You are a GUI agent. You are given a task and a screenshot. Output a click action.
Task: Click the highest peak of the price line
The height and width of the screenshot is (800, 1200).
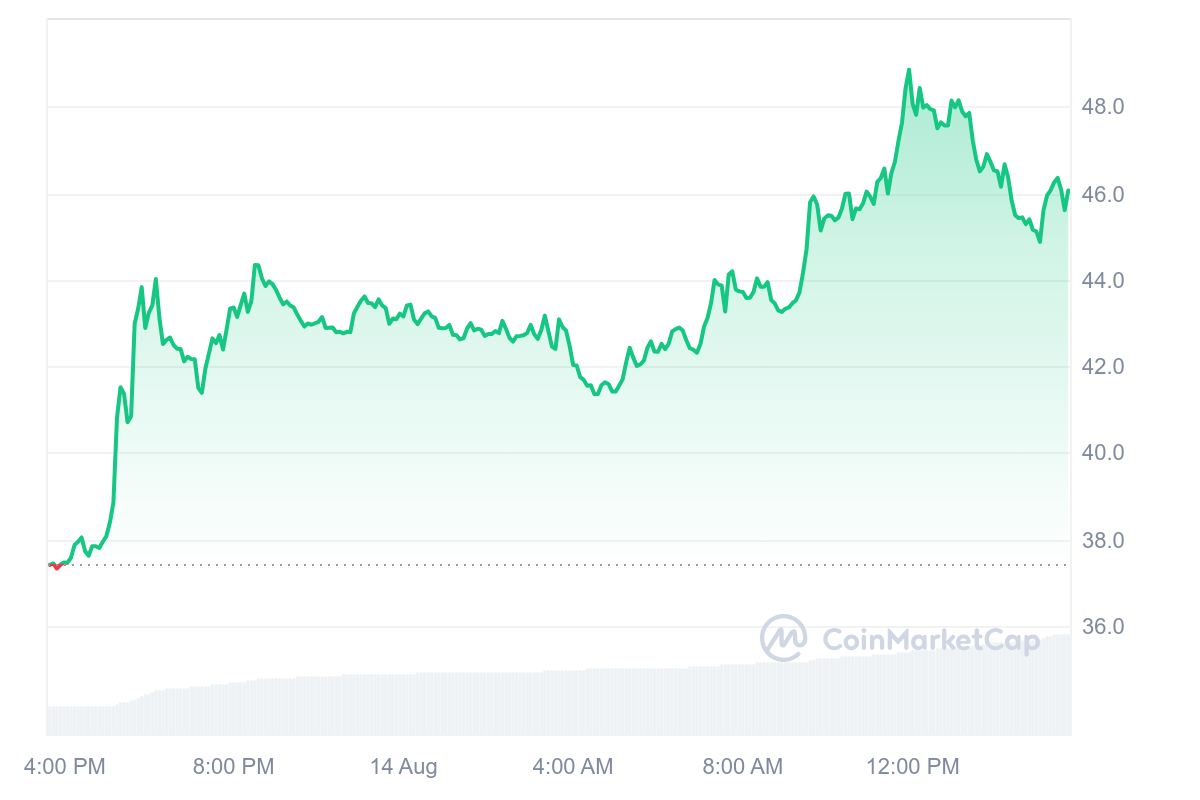pos(909,70)
